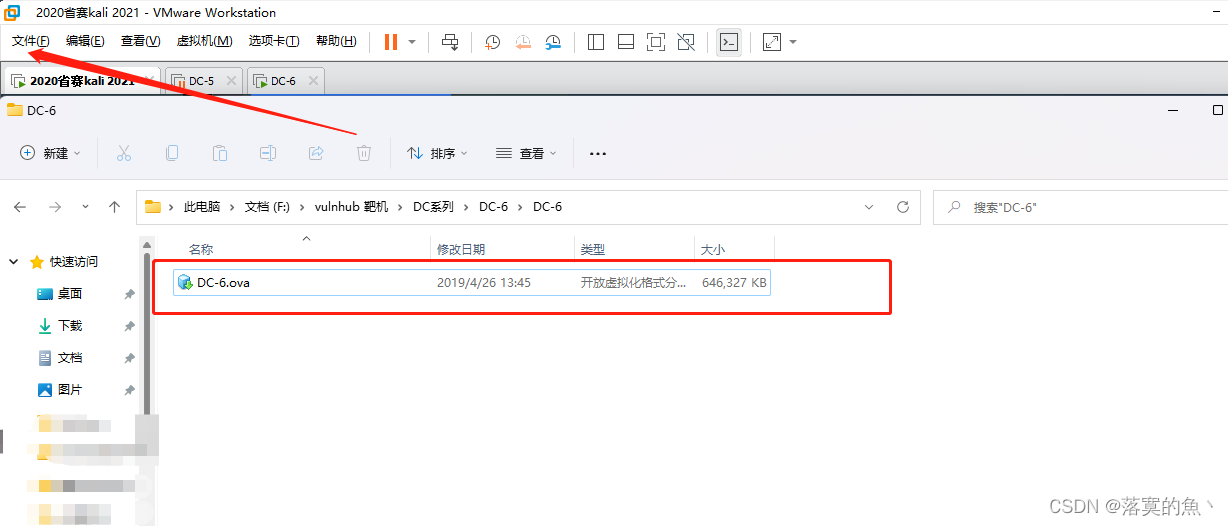
Task: Close the DC-5 tab
Action: click(x=231, y=81)
